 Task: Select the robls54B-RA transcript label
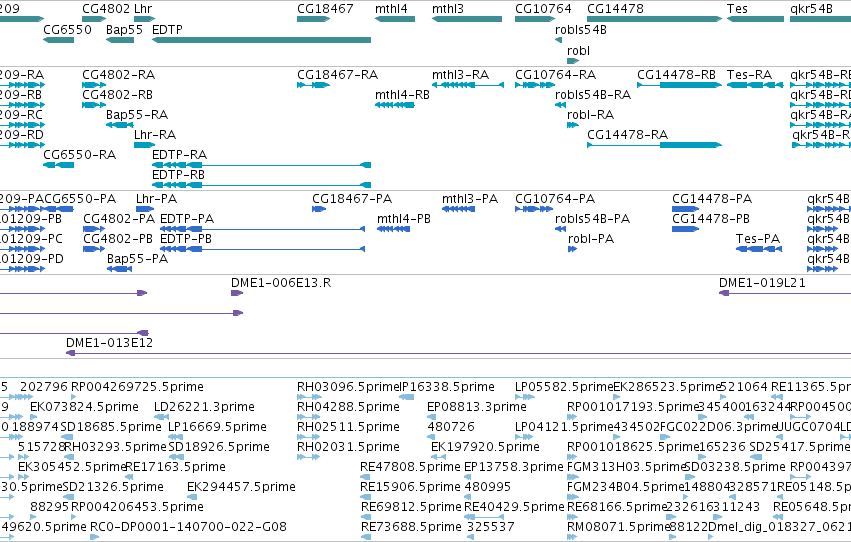coord(593,95)
